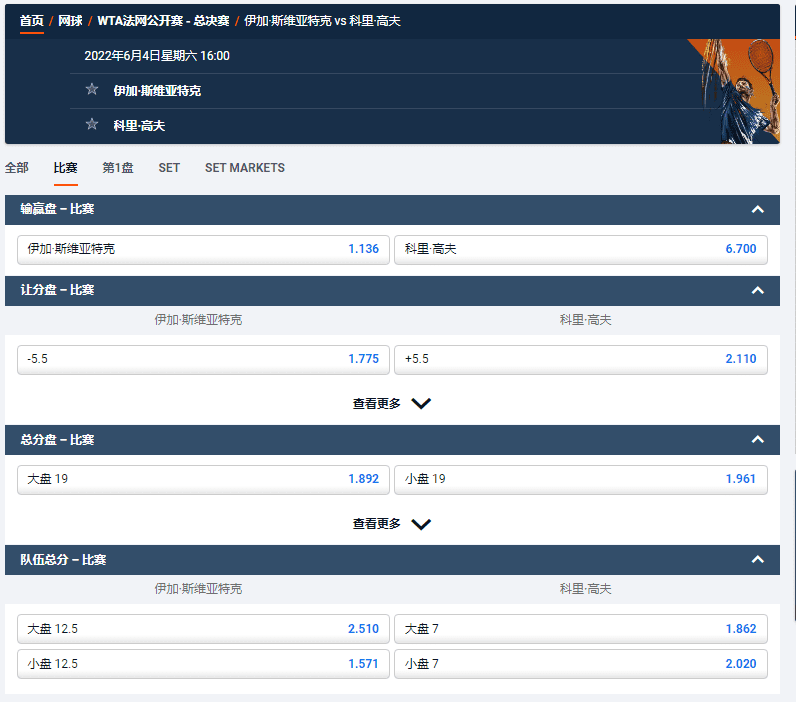This screenshot has width=796, height=702.
Task: Collapse the 让分盘 – 比赛 section
Action: (x=757, y=291)
